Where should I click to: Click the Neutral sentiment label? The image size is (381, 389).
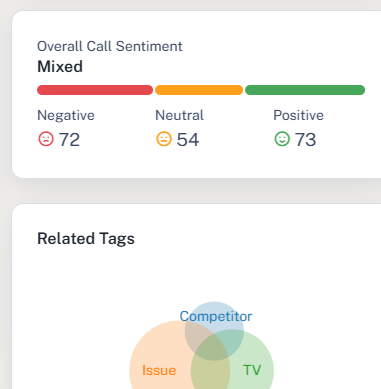(x=179, y=115)
